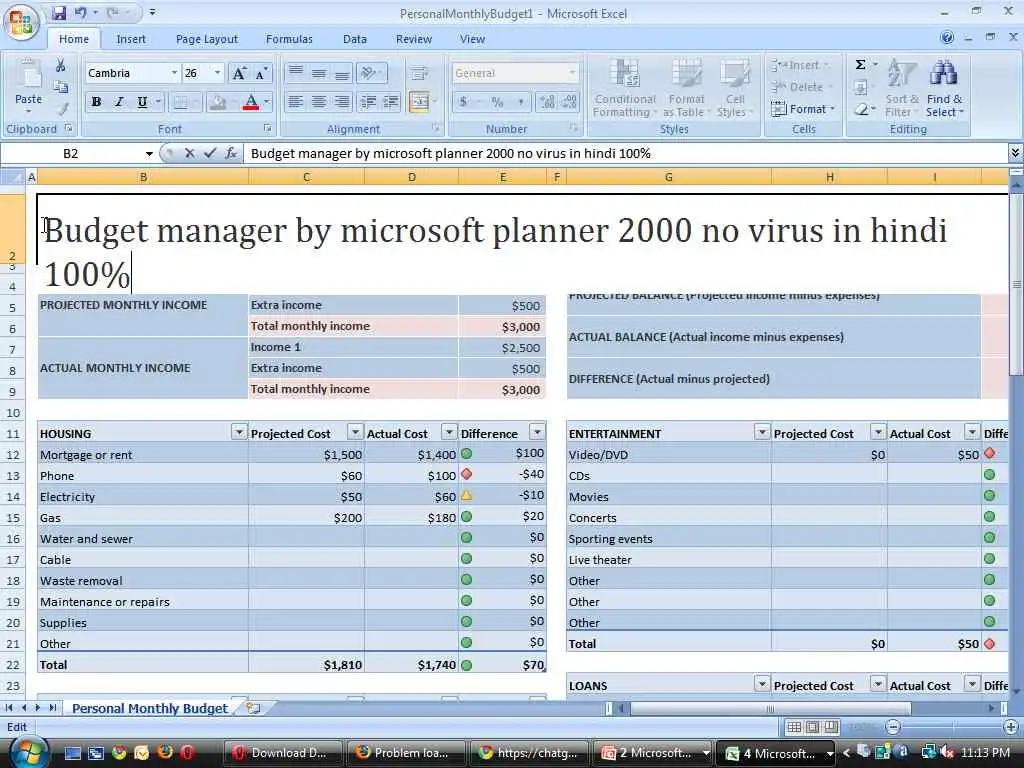Switch to the Page Layout tab
Viewport: 1024px width, 768px height.
(206, 39)
